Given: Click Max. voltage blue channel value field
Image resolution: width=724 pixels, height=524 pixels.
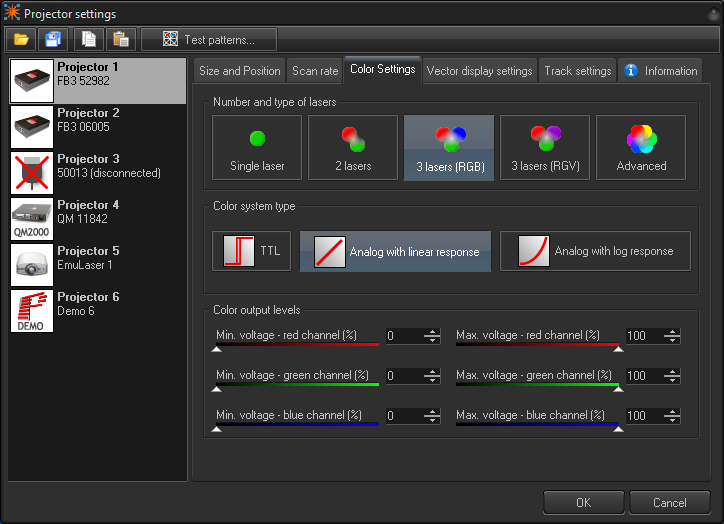Looking at the screenshot, I should (645, 416).
